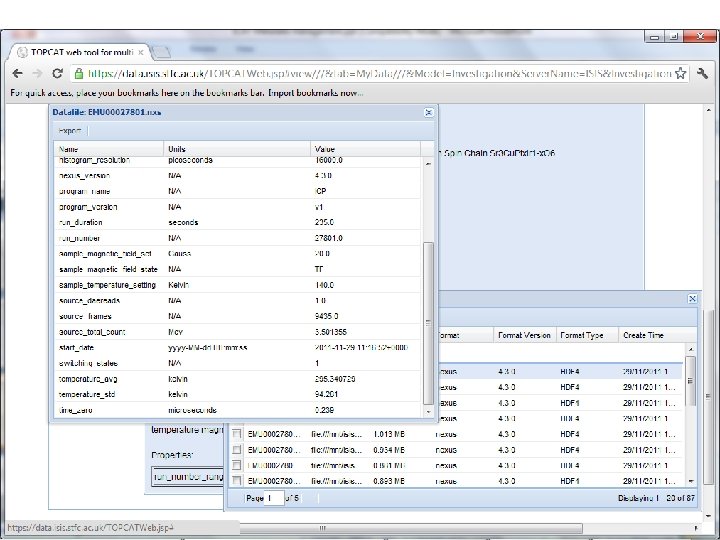Click the browser forward arrow
The height and width of the screenshot is (540, 720).
pos(37,73)
